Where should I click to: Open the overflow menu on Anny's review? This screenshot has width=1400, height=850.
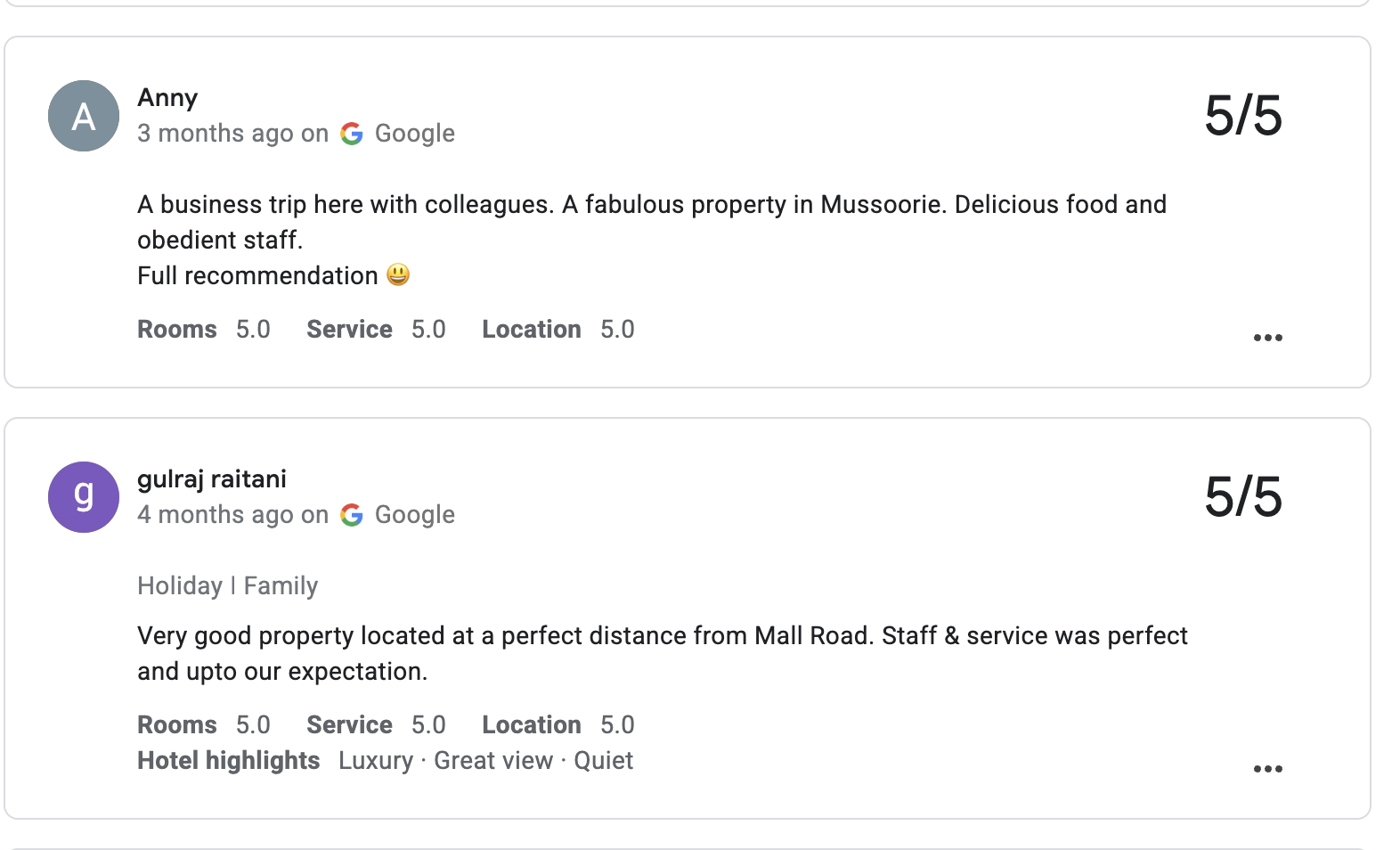click(1268, 337)
